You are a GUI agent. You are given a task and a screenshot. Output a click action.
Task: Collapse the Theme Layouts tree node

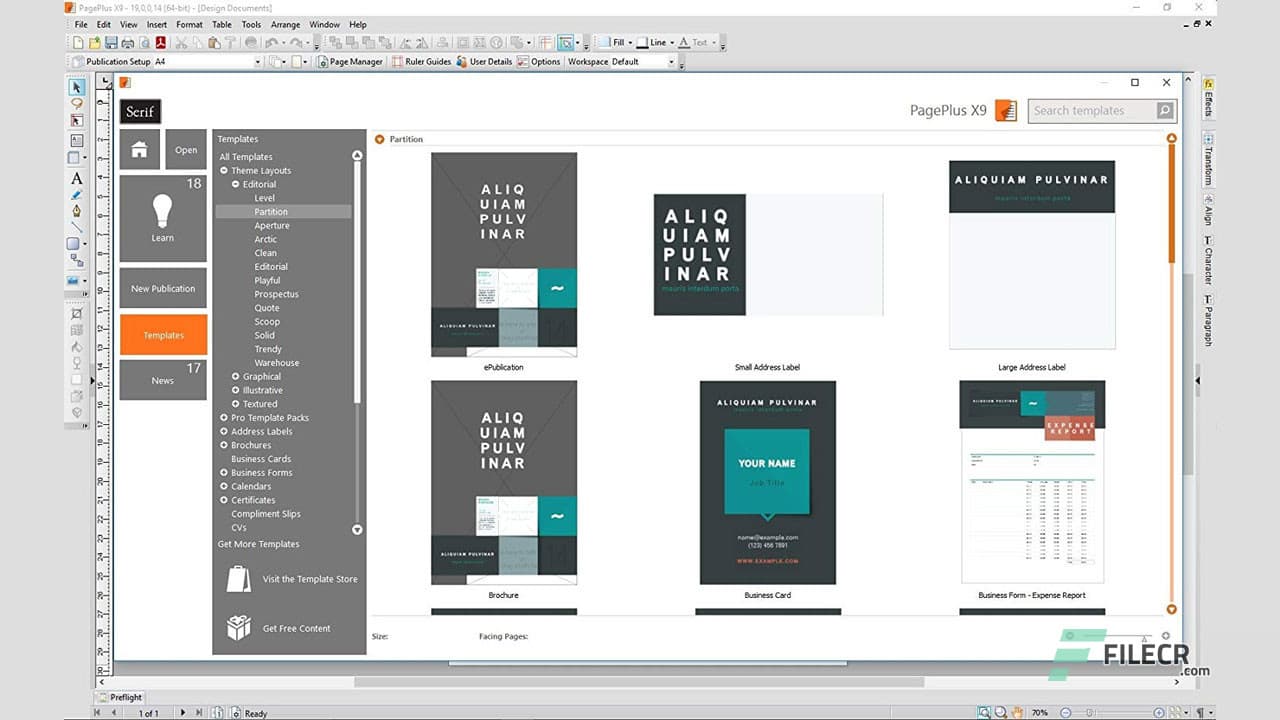pos(224,171)
